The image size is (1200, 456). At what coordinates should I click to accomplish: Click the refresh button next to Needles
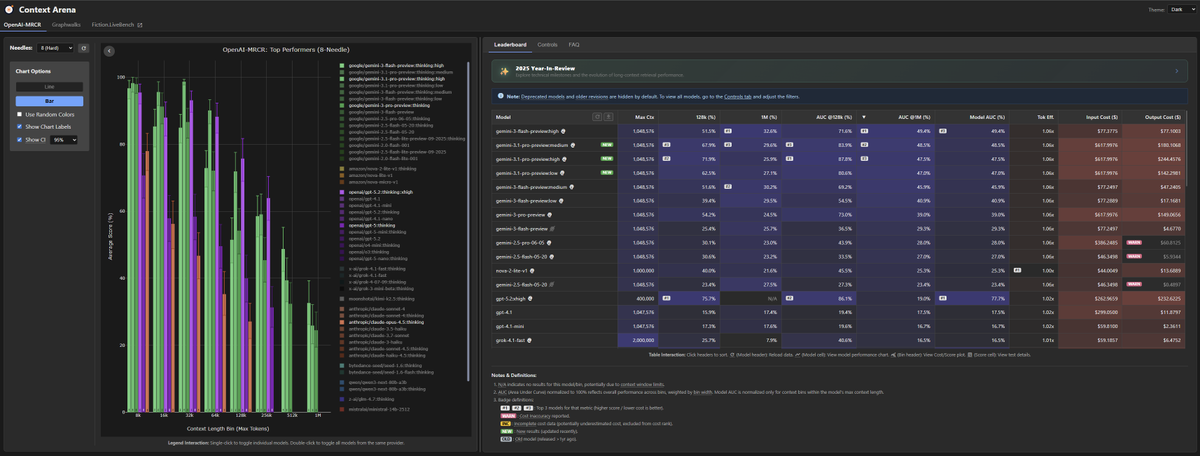(84, 47)
